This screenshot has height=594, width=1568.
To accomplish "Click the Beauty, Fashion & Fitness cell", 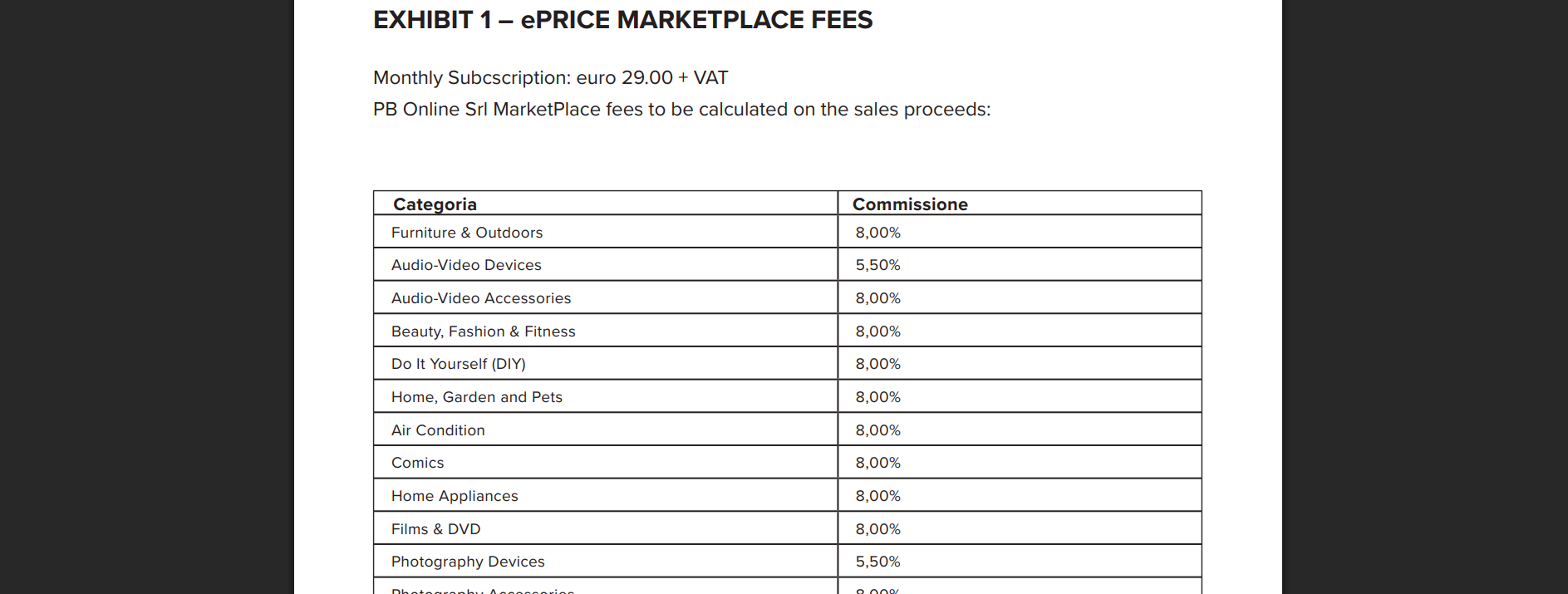I will [x=483, y=331].
